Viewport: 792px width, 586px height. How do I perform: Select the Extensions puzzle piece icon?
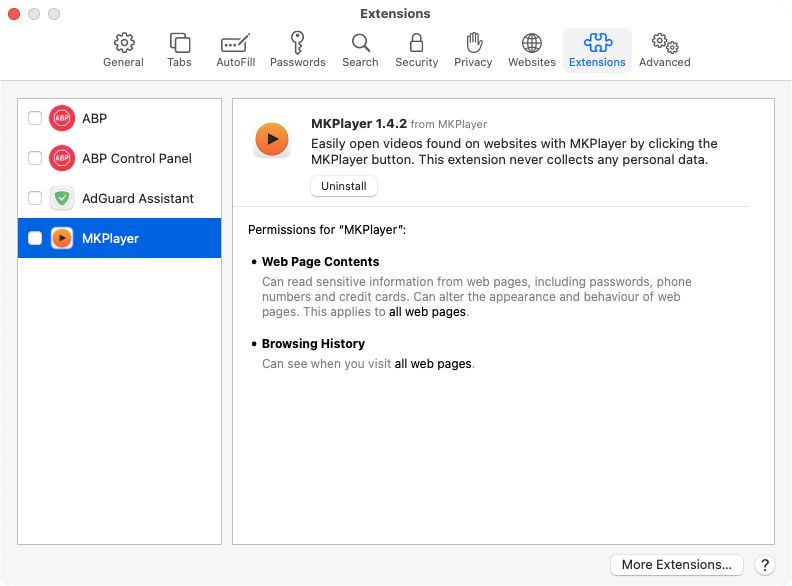point(598,43)
